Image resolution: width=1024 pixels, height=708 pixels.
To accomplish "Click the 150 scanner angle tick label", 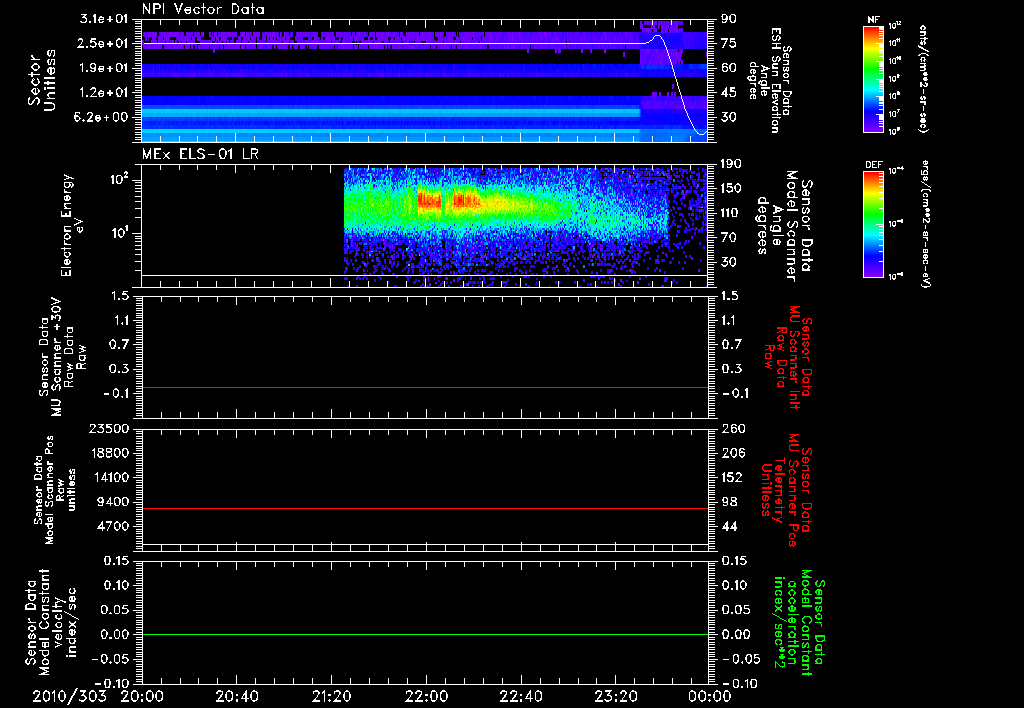I will tap(731, 188).
